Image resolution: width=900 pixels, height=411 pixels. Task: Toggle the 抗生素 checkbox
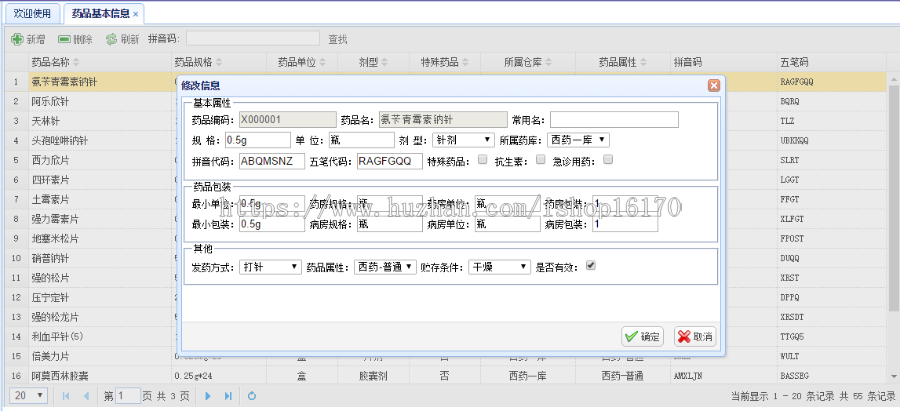pos(540,160)
